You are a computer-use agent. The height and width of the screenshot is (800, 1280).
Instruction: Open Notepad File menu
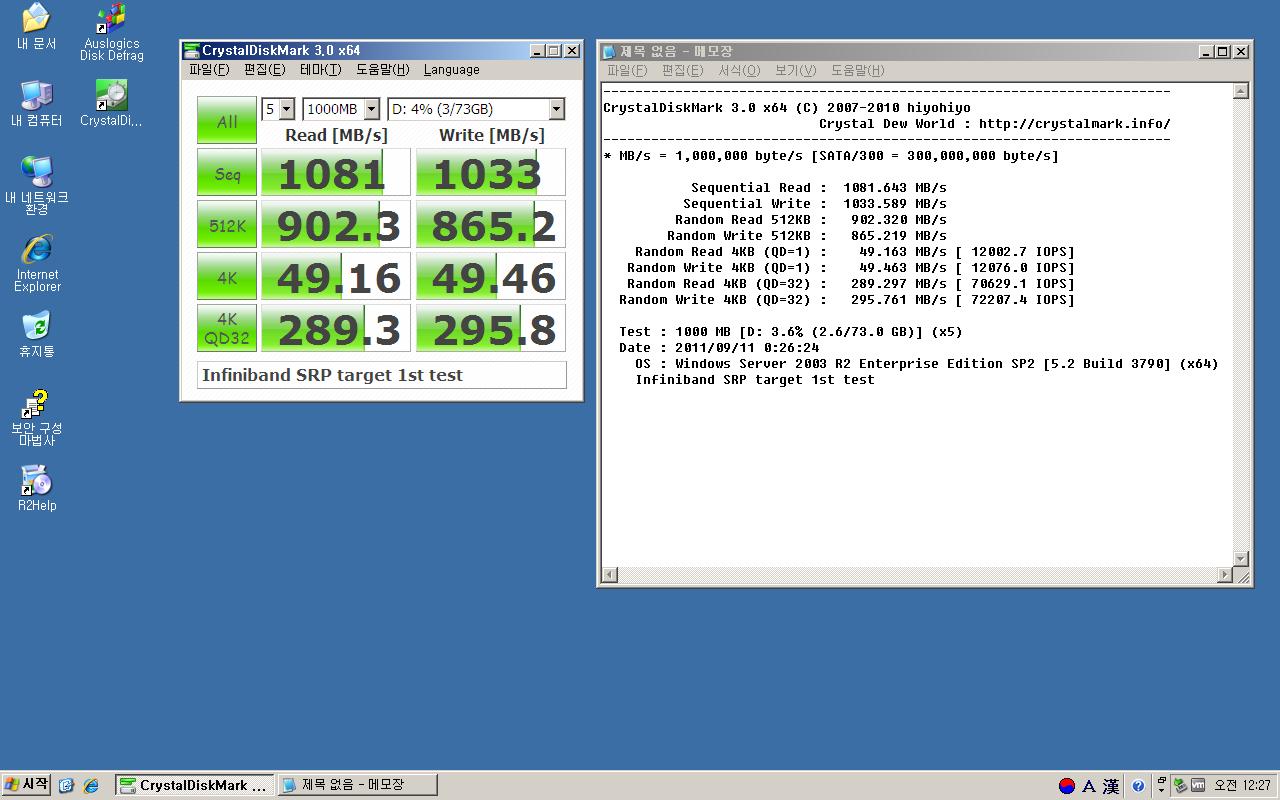(x=626, y=71)
